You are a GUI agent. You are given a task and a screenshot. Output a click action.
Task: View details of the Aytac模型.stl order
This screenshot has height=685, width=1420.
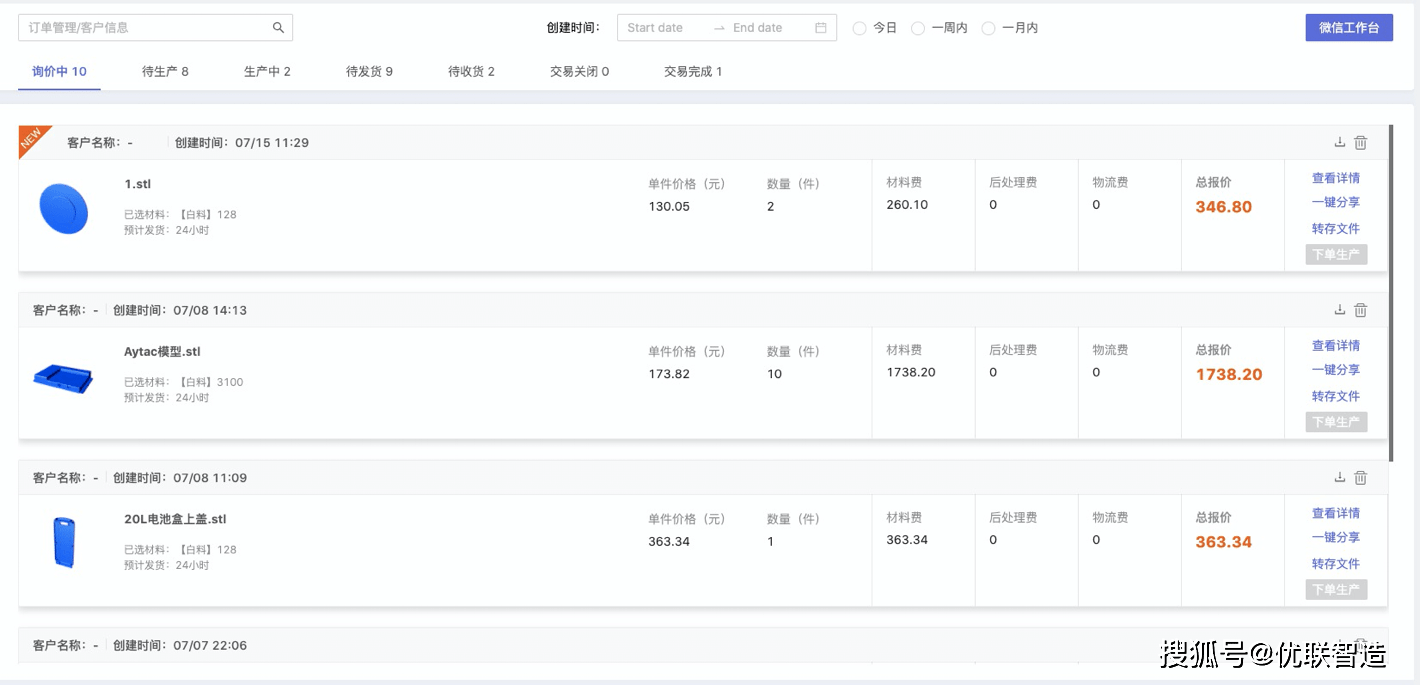[1336, 346]
